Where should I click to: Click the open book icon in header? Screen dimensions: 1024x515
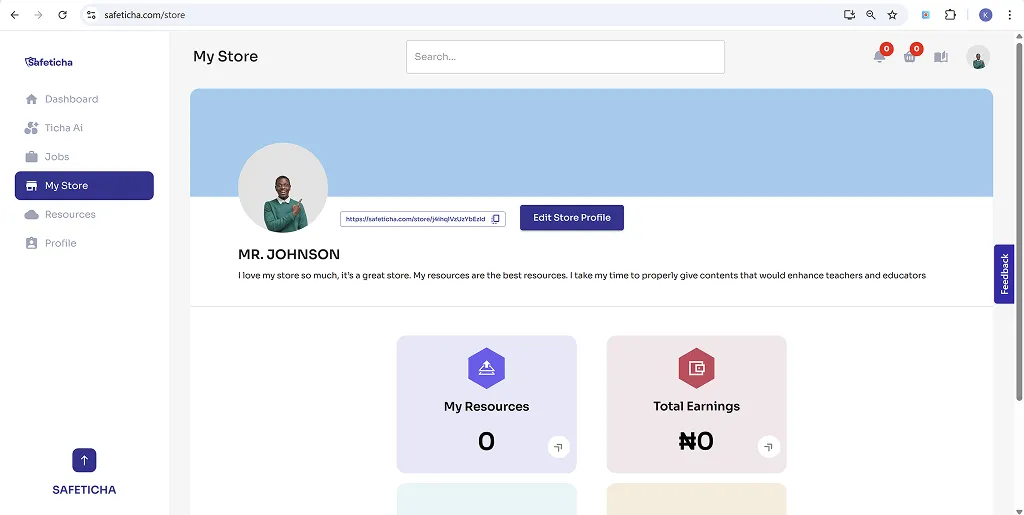tap(940, 57)
